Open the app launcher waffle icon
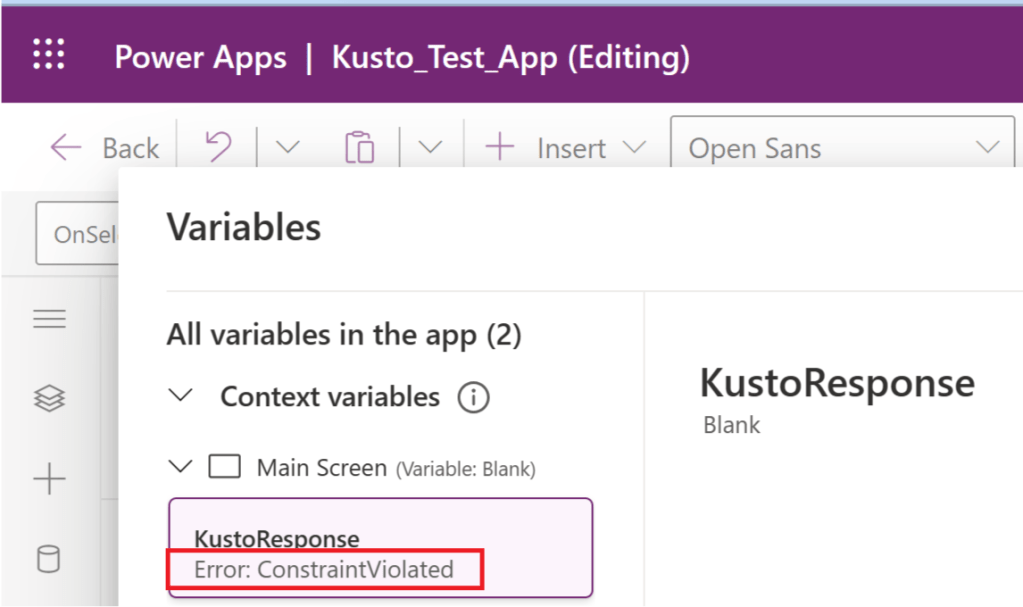 pos(48,55)
